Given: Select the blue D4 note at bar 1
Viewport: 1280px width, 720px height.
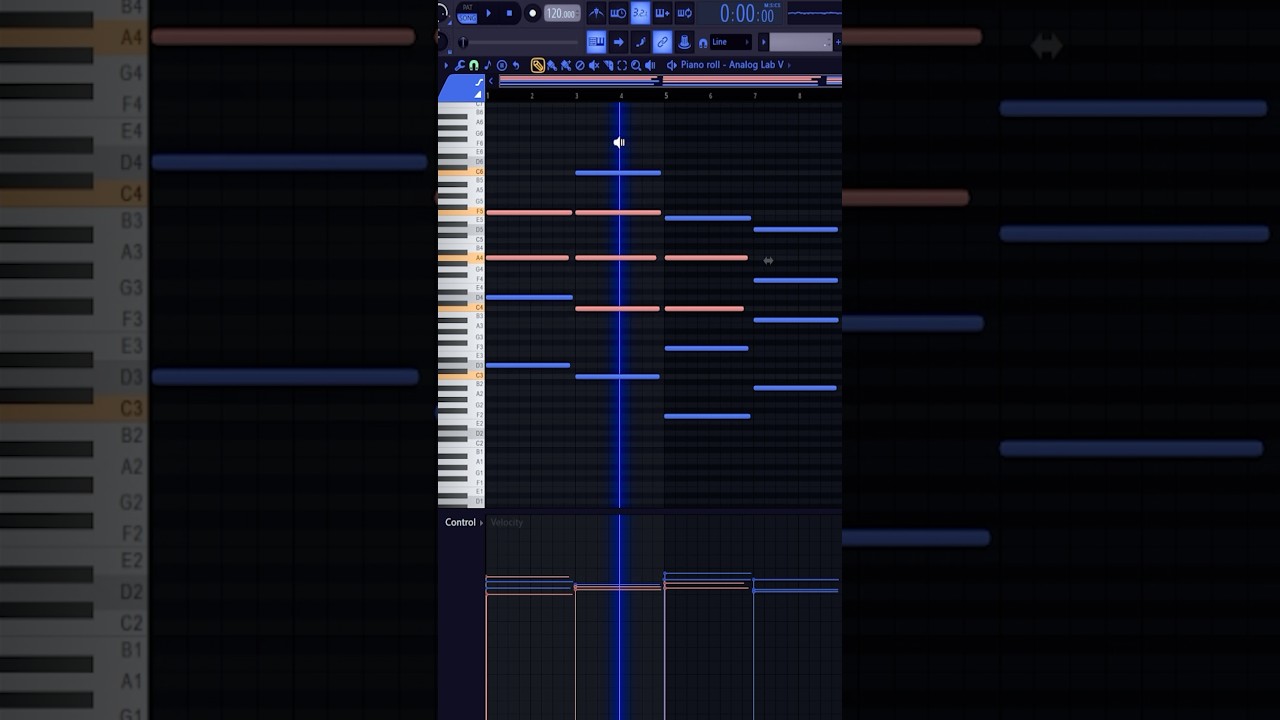Looking at the screenshot, I should (x=529, y=297).
